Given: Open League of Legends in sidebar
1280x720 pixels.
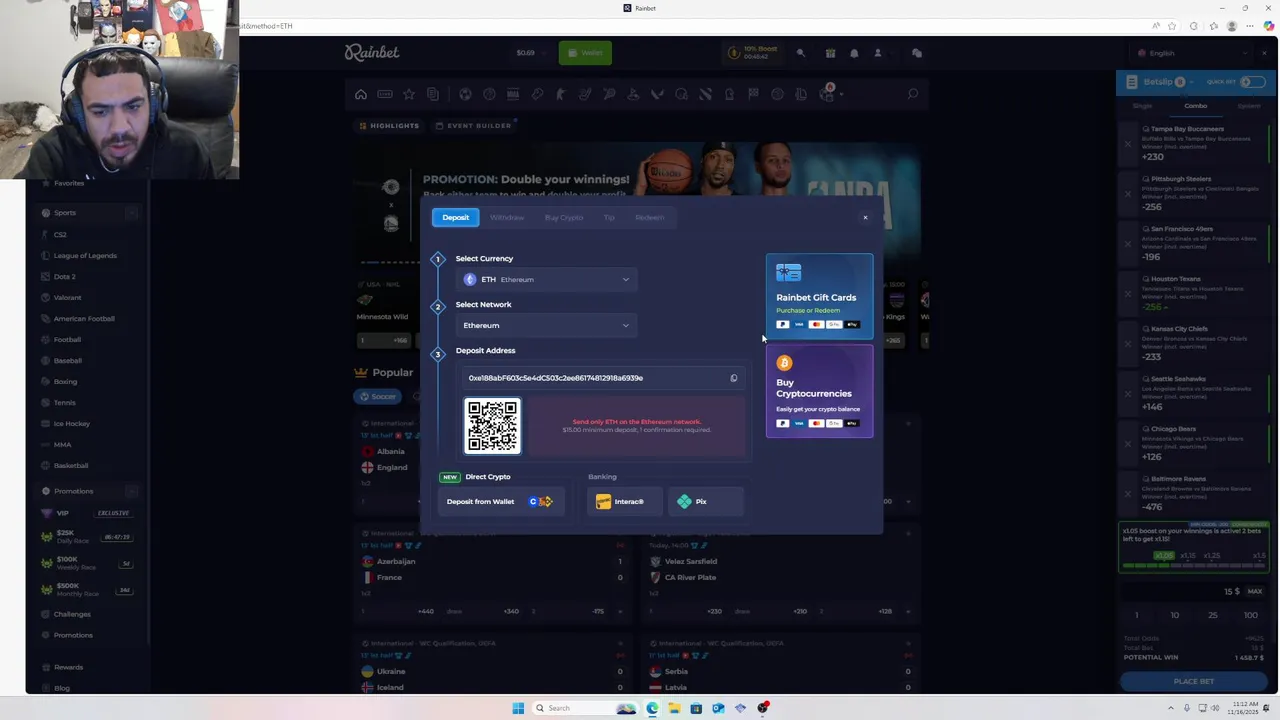Looking at the screenshot, I should pos(85,256).
